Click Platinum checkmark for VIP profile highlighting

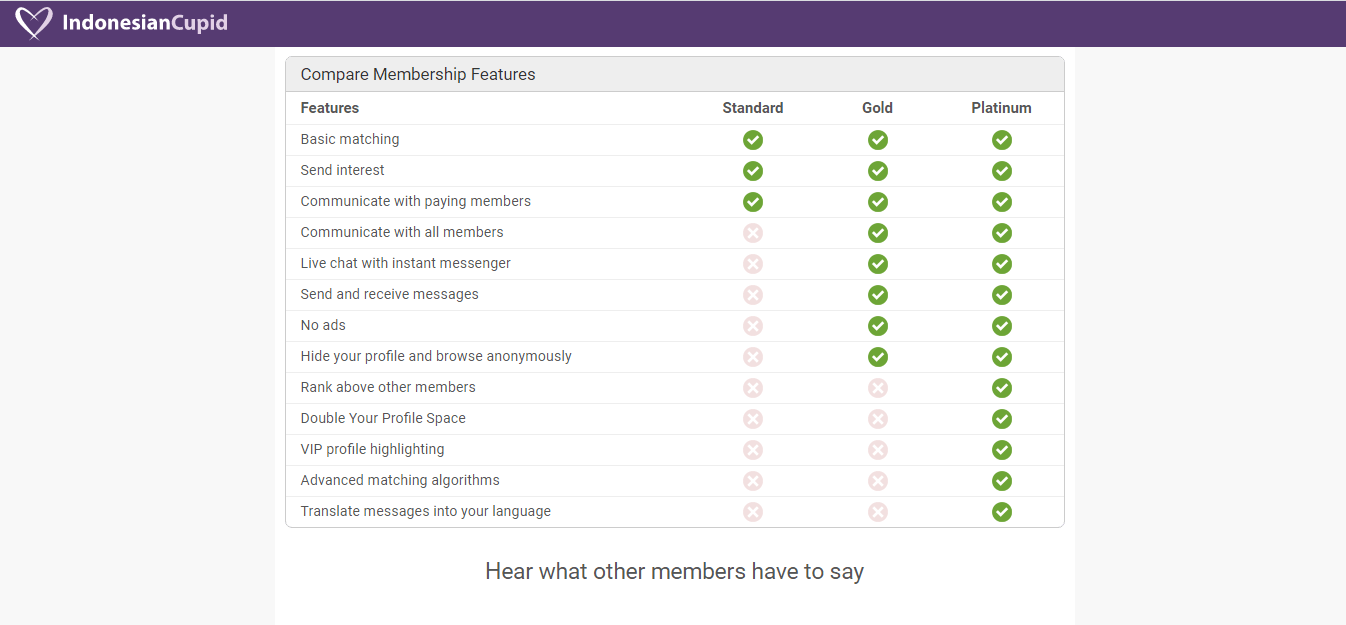(1002, 450)
